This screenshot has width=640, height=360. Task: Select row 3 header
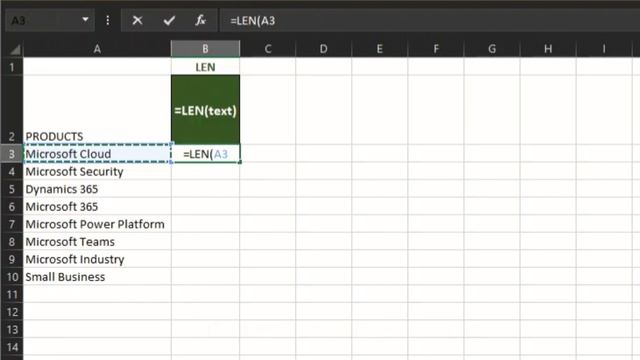coord(12,154)
